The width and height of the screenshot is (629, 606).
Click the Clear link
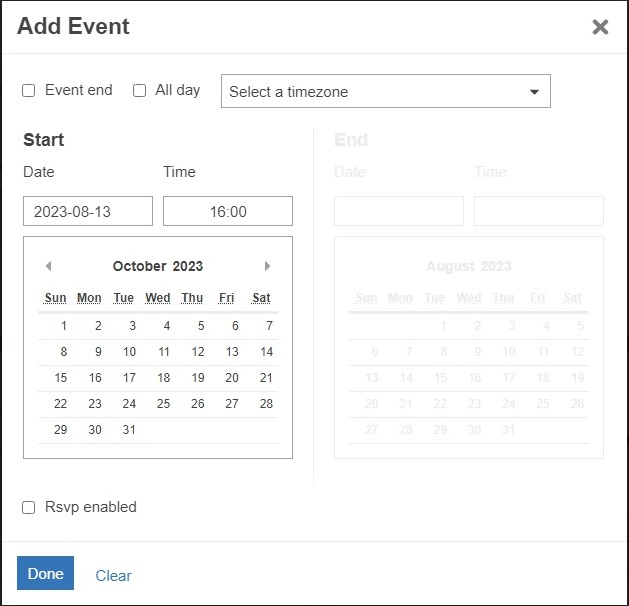[x=113, y=576]
